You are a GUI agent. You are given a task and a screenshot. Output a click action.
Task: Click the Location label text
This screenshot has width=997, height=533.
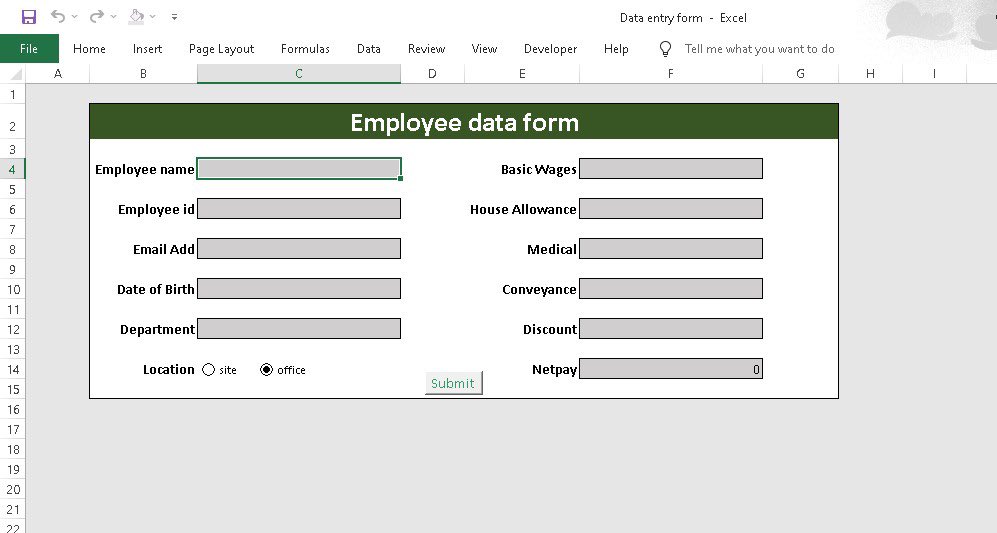tap(168, 370)
